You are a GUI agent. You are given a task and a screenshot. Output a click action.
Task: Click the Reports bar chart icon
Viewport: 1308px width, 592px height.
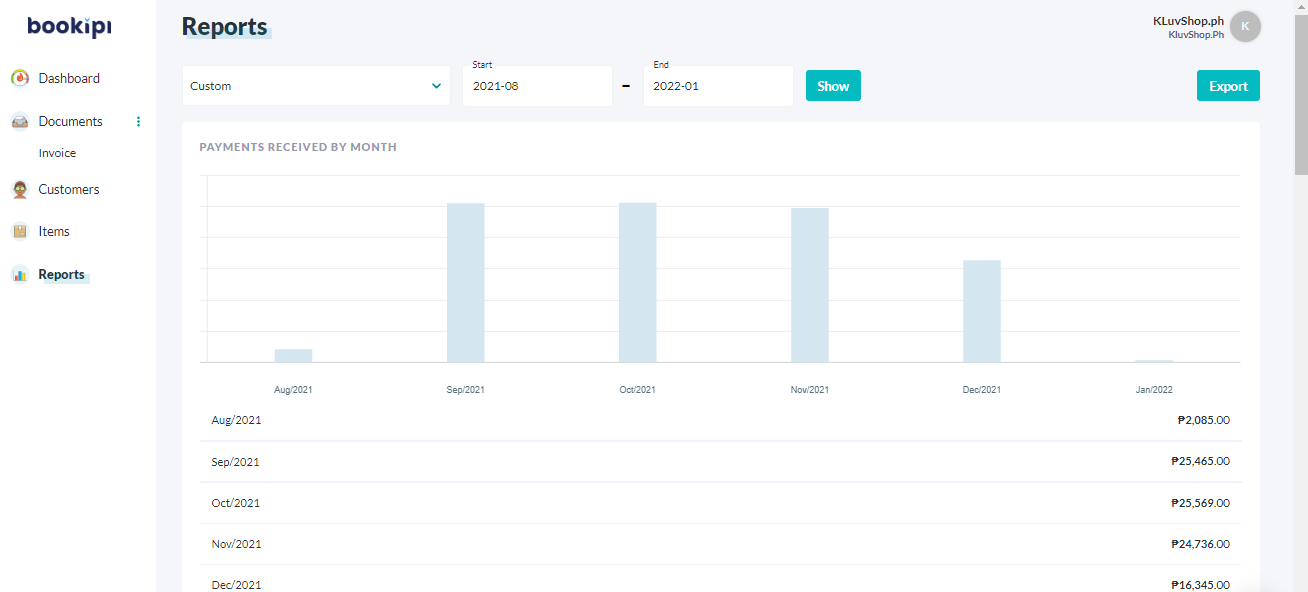click(20, 274)
